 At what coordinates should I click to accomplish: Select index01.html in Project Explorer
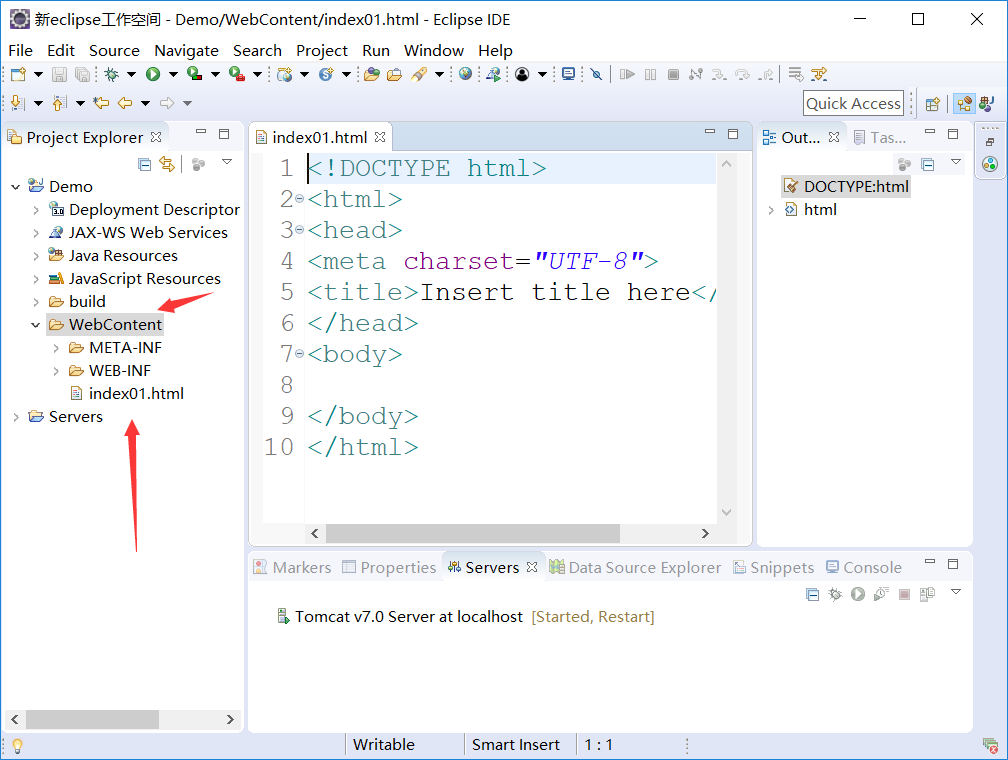pyautogui.click(x=127, y=394)
